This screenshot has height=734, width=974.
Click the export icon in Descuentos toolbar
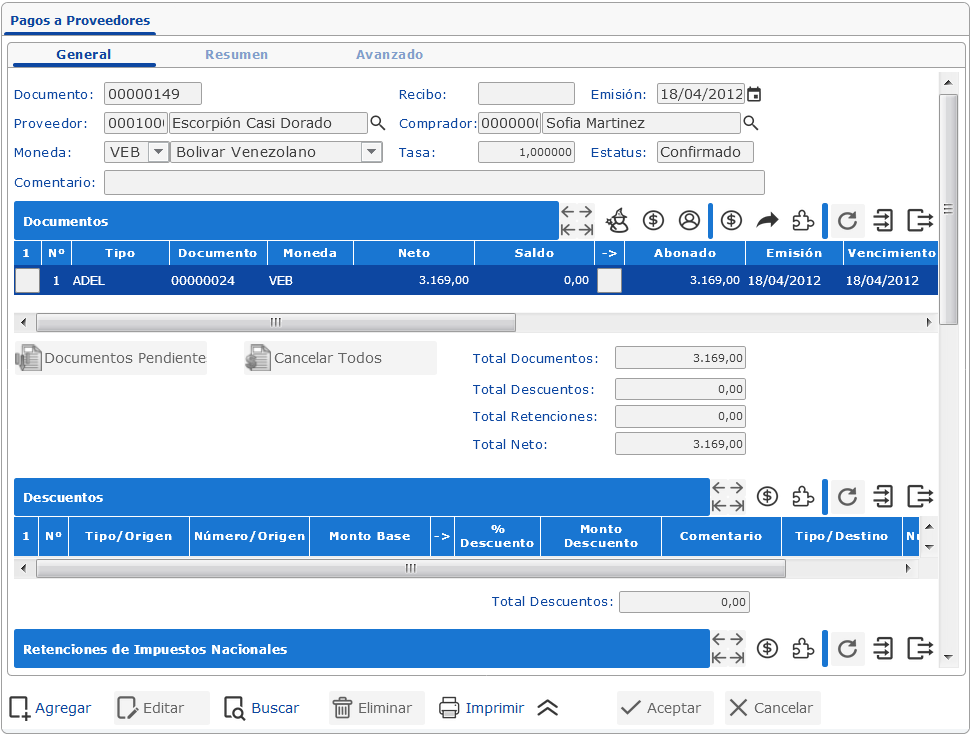(919, 495)
